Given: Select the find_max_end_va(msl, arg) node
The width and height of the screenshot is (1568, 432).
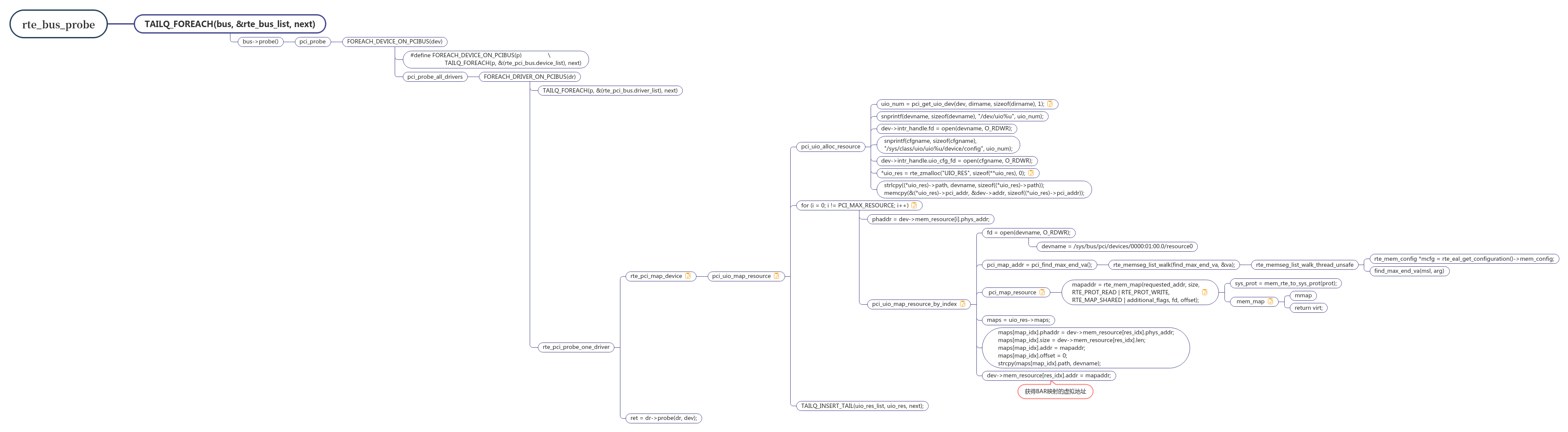Looking at the screenshot, I should pos(1409,271).
